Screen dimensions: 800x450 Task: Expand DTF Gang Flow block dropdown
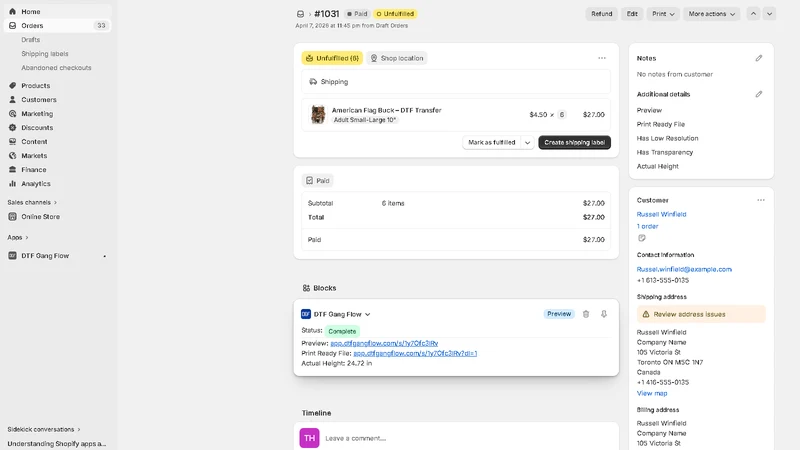click(x=367, y=314)
